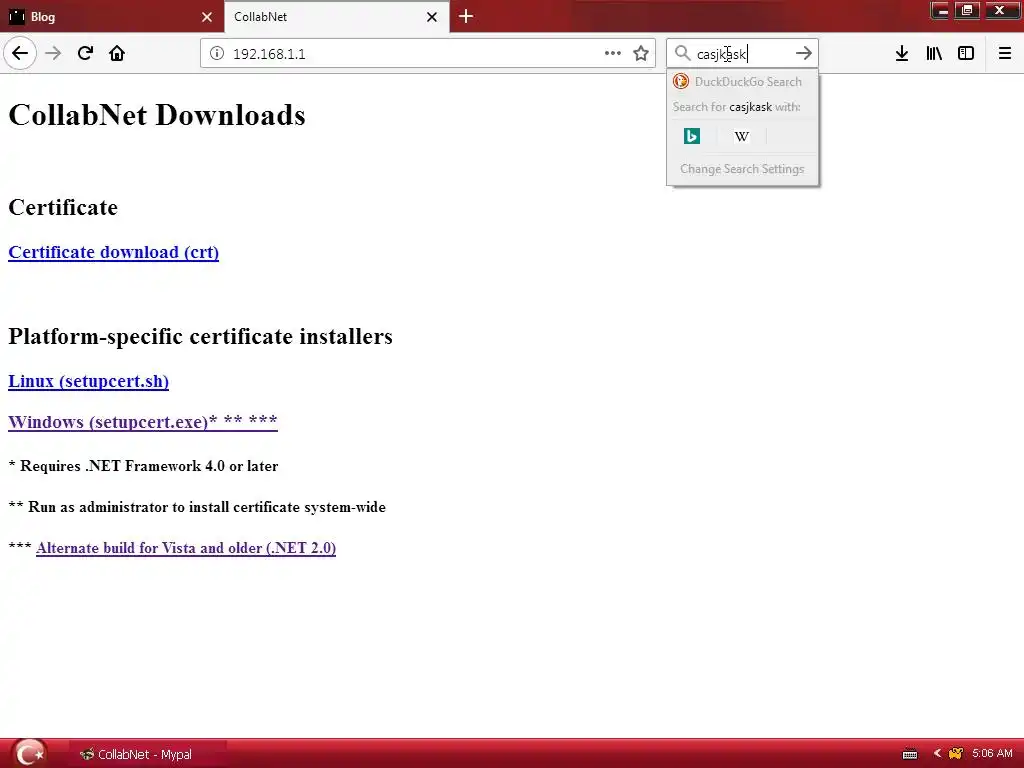This screenshot has height=768, width=1024.
Task: Close the CollabNet tab
Action: [x=432, y=17]
